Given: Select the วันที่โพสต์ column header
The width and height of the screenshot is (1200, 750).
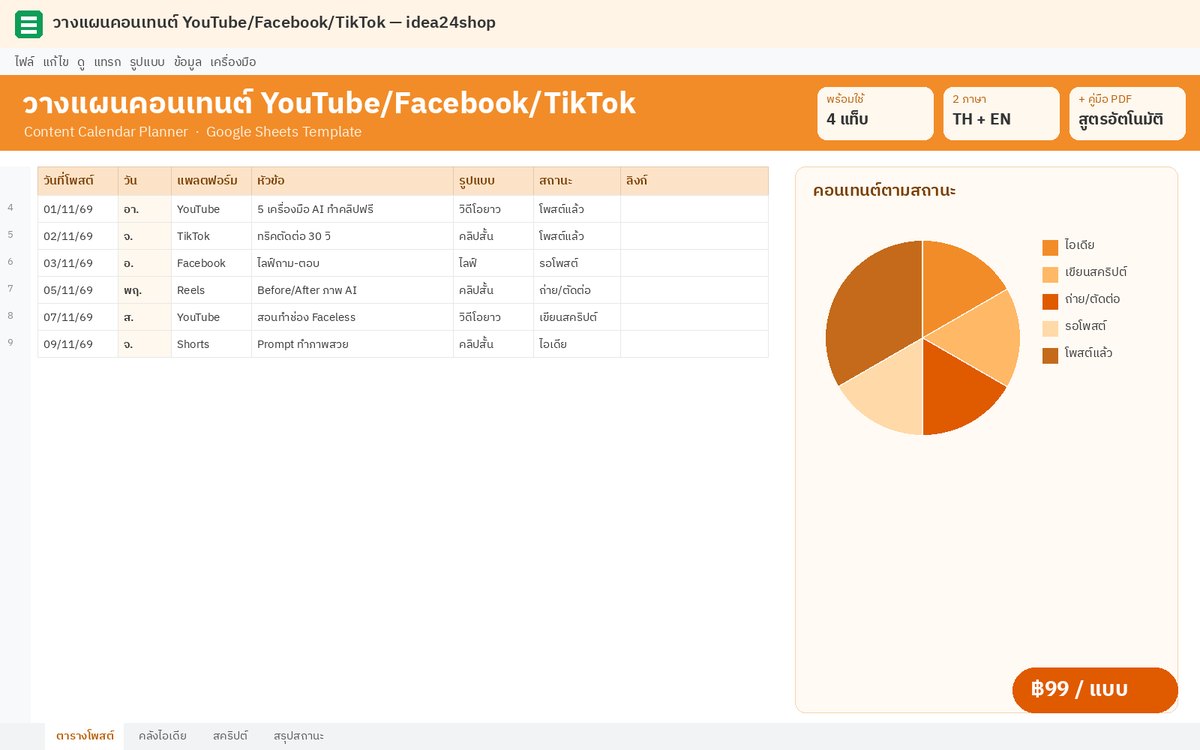Looking at the screenshot, I should (78, 181).
